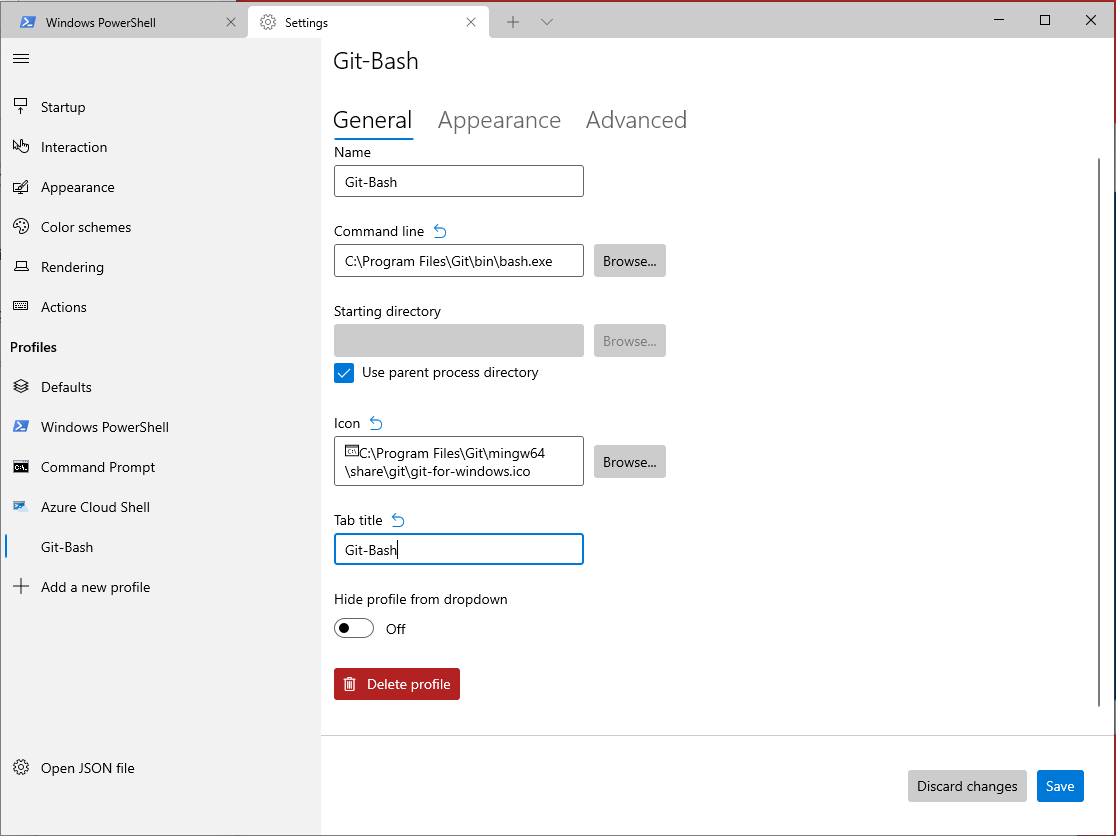Open the new tab profile dropdown chevron
This screenshot has height=836, width=1116.
[x=547, y=22]
